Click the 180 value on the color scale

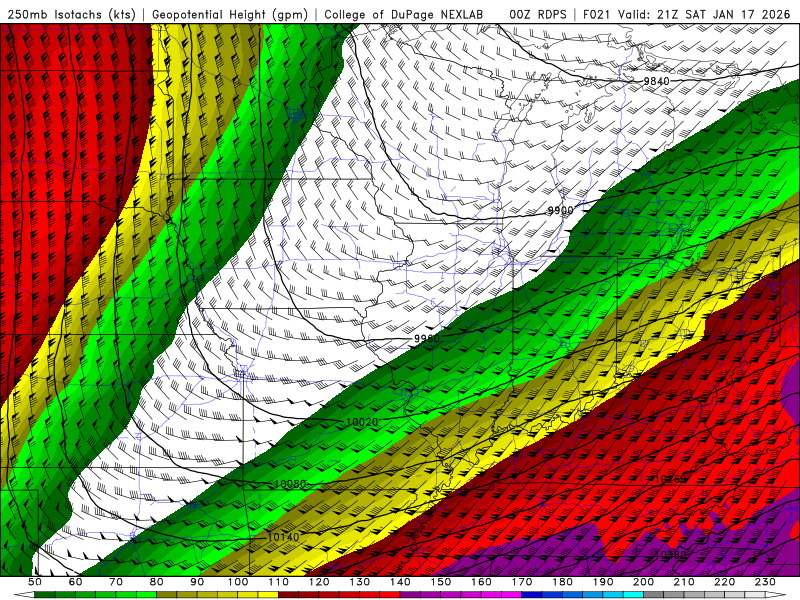562,582
